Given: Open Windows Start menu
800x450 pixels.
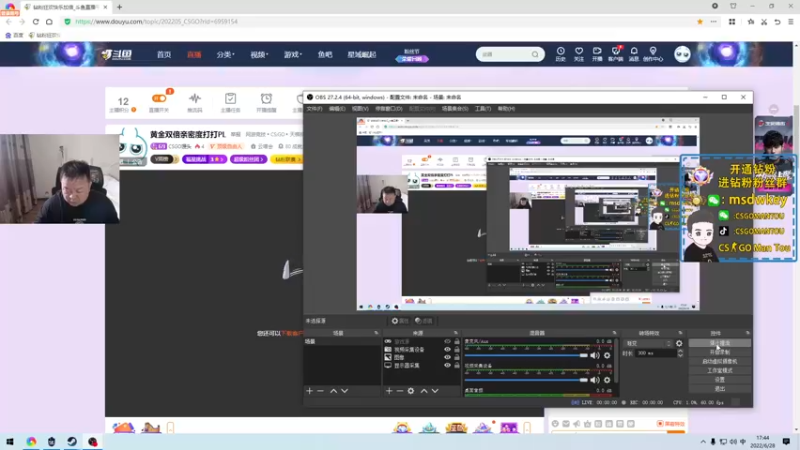Looking at the screenshot, I should 10,442.
